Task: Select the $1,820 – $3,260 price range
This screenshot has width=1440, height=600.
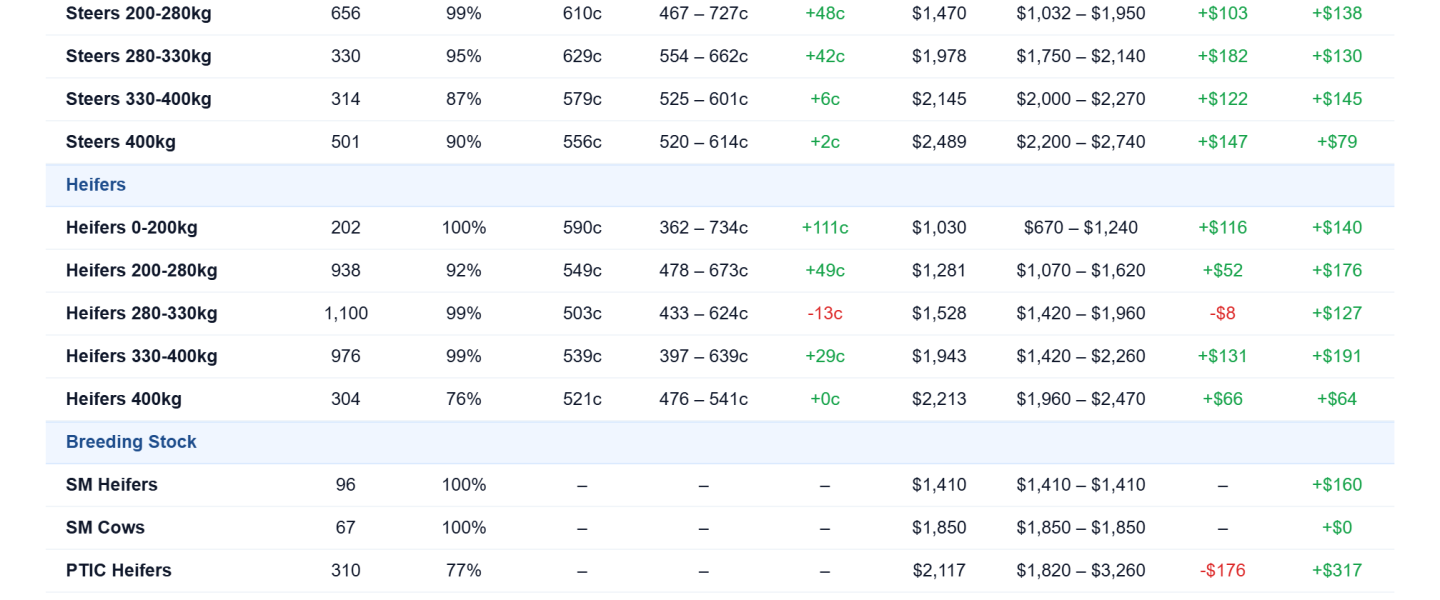Action: tap(1081, 571)
